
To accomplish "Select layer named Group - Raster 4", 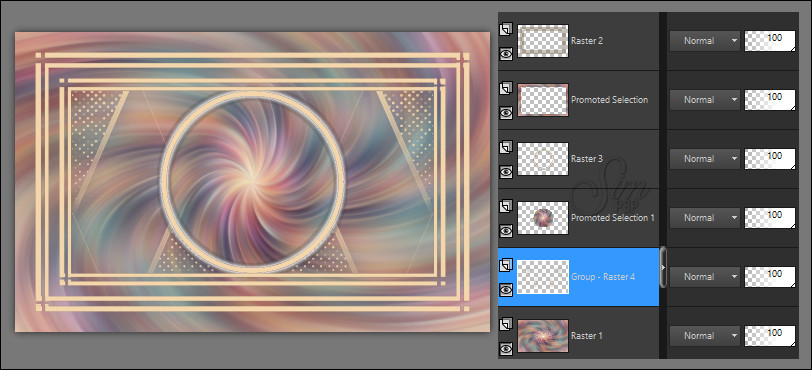I will point(603,277).
